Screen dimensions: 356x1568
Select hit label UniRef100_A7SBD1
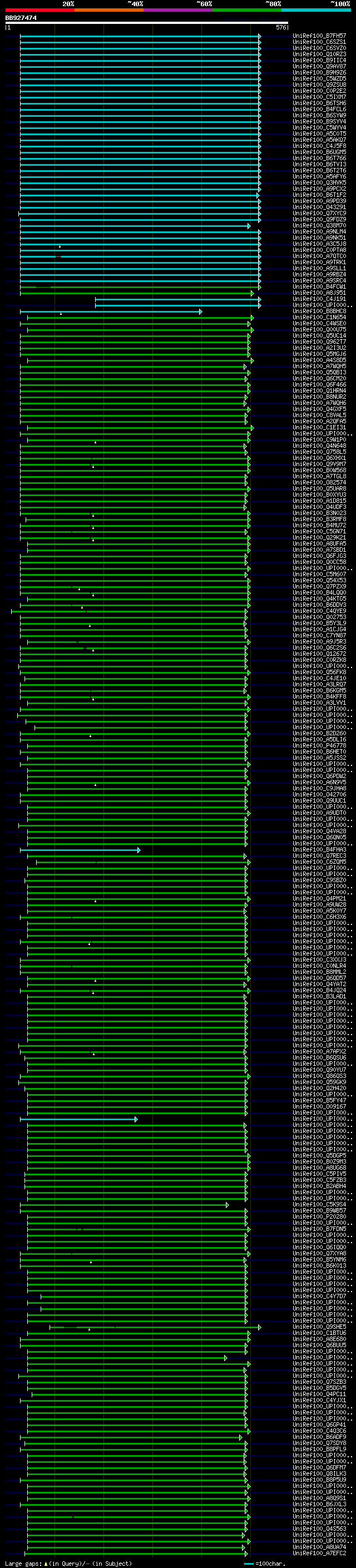[x=319, y=550]
